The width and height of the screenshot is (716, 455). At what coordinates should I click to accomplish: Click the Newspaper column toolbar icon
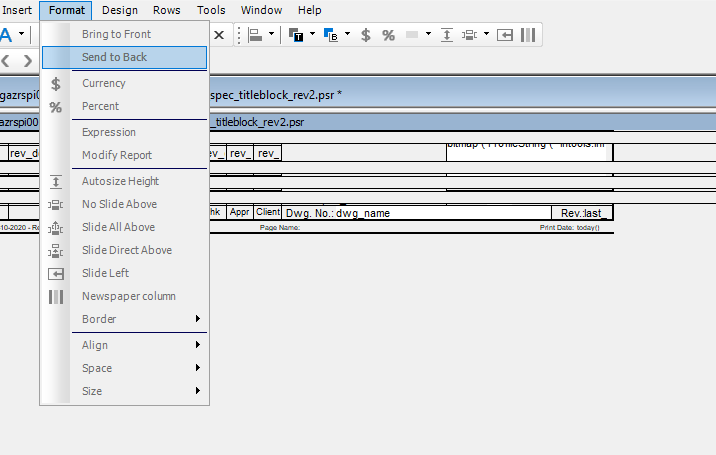(x=528, y=35)
